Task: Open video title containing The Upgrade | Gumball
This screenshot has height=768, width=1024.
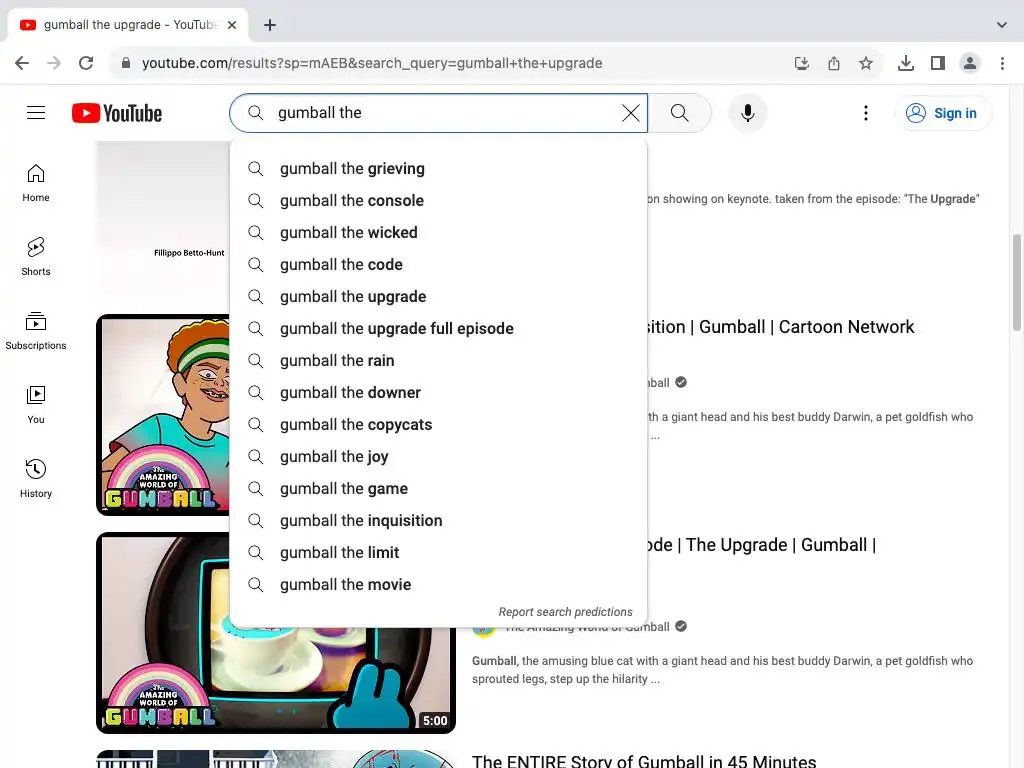Action: click(761, 545)
